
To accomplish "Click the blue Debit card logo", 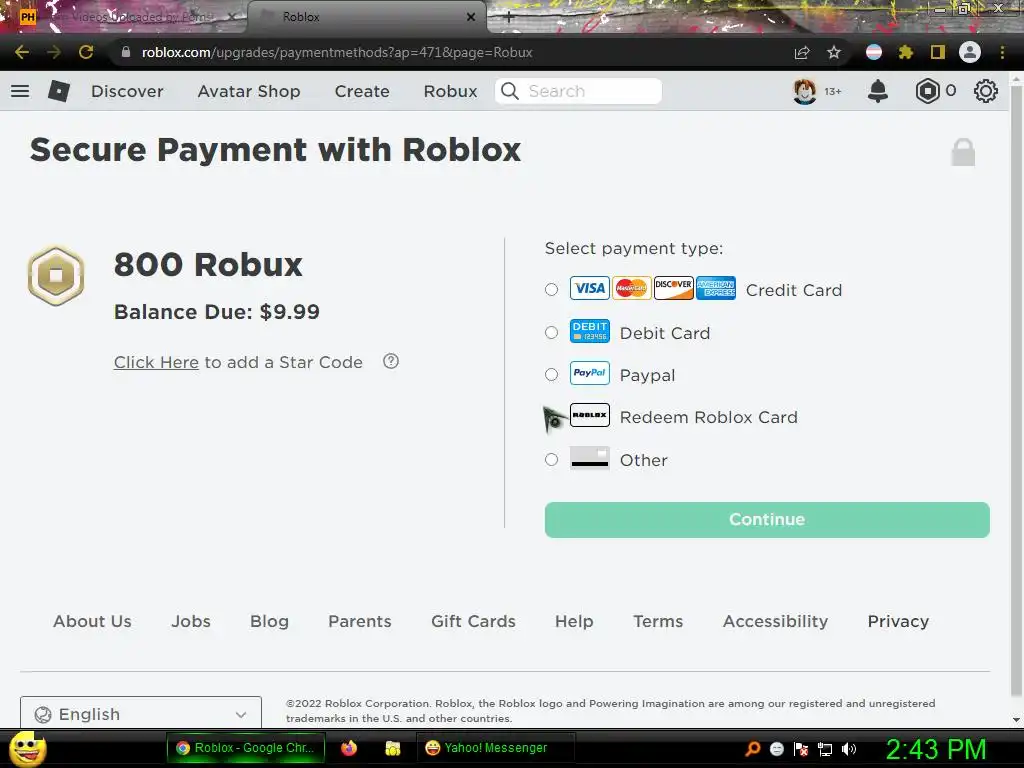I will (590, 330).
